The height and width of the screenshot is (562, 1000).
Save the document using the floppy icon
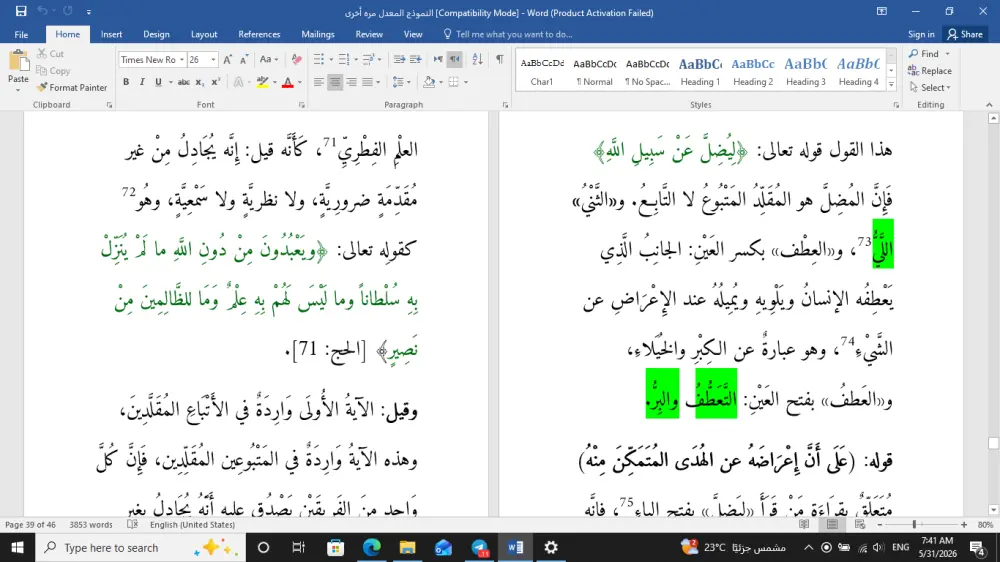[21, 11]
